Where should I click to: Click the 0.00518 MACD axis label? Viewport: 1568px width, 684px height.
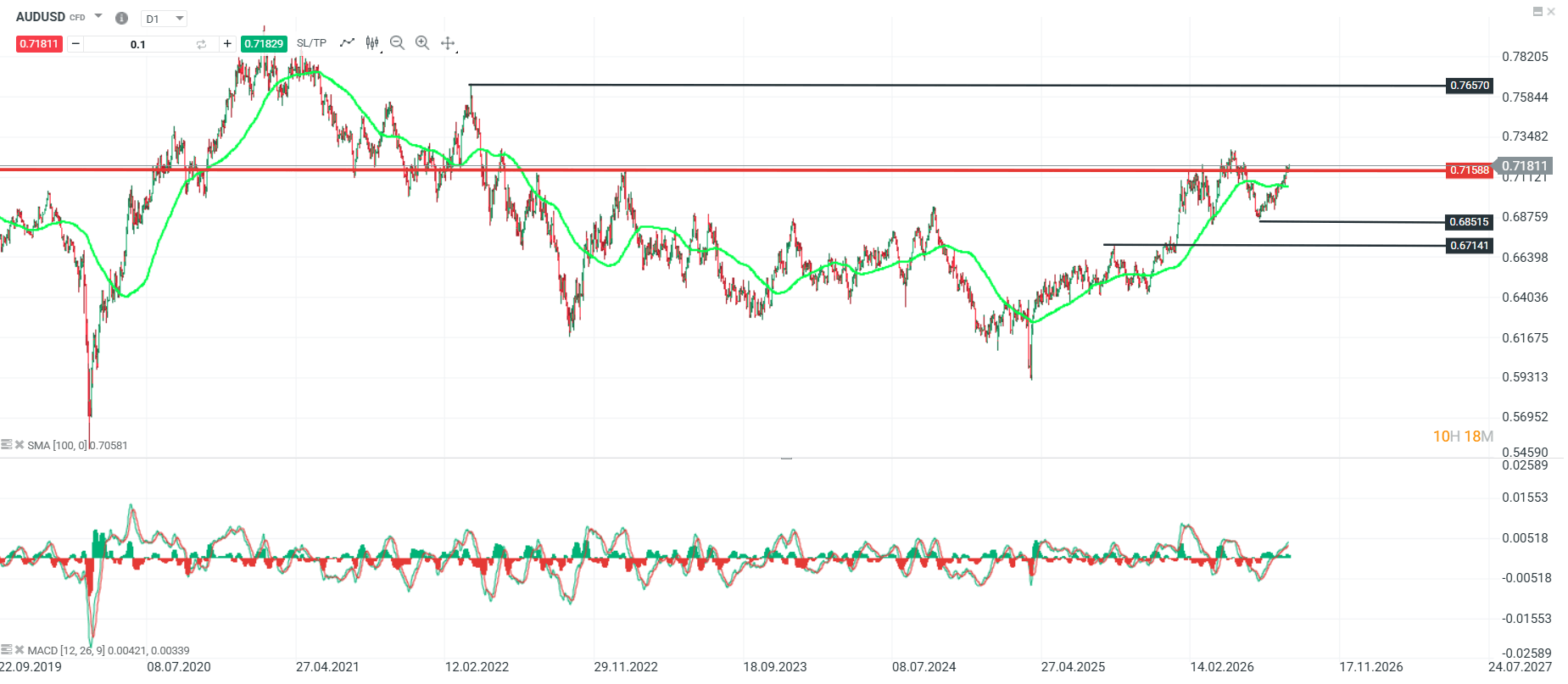point(1526,538)
